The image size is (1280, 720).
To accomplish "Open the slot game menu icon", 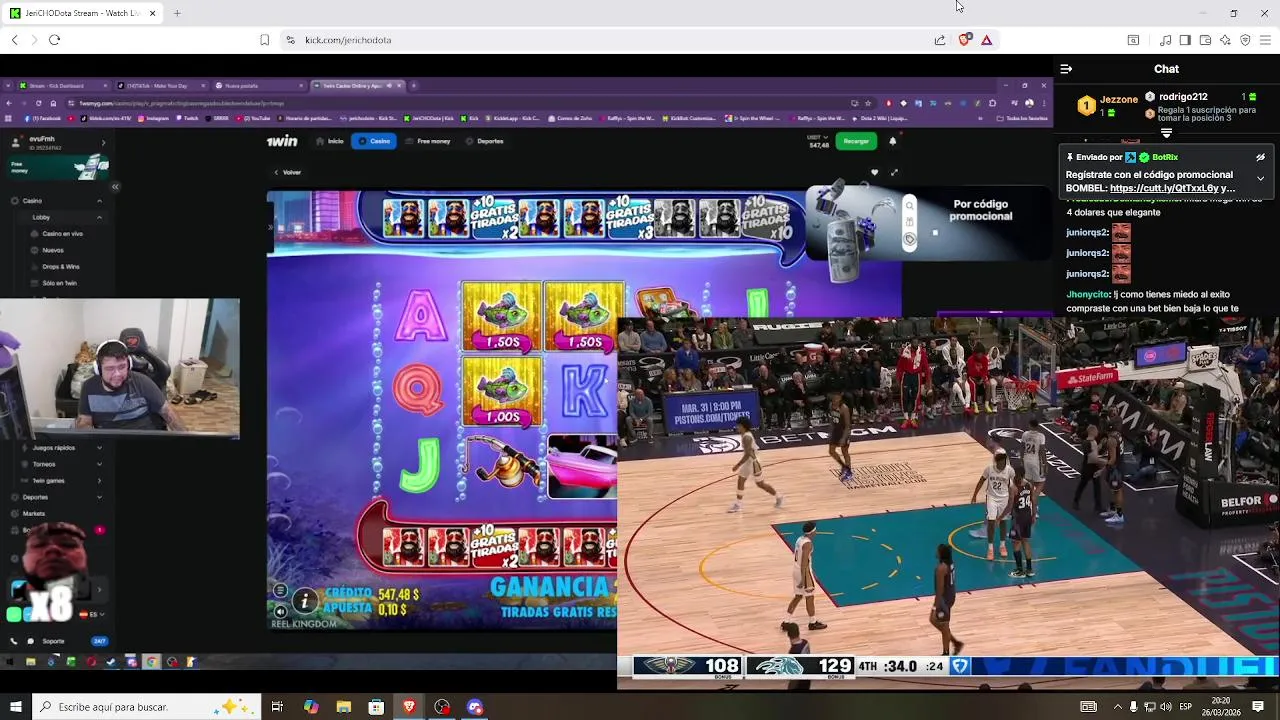I will point(280,591).
